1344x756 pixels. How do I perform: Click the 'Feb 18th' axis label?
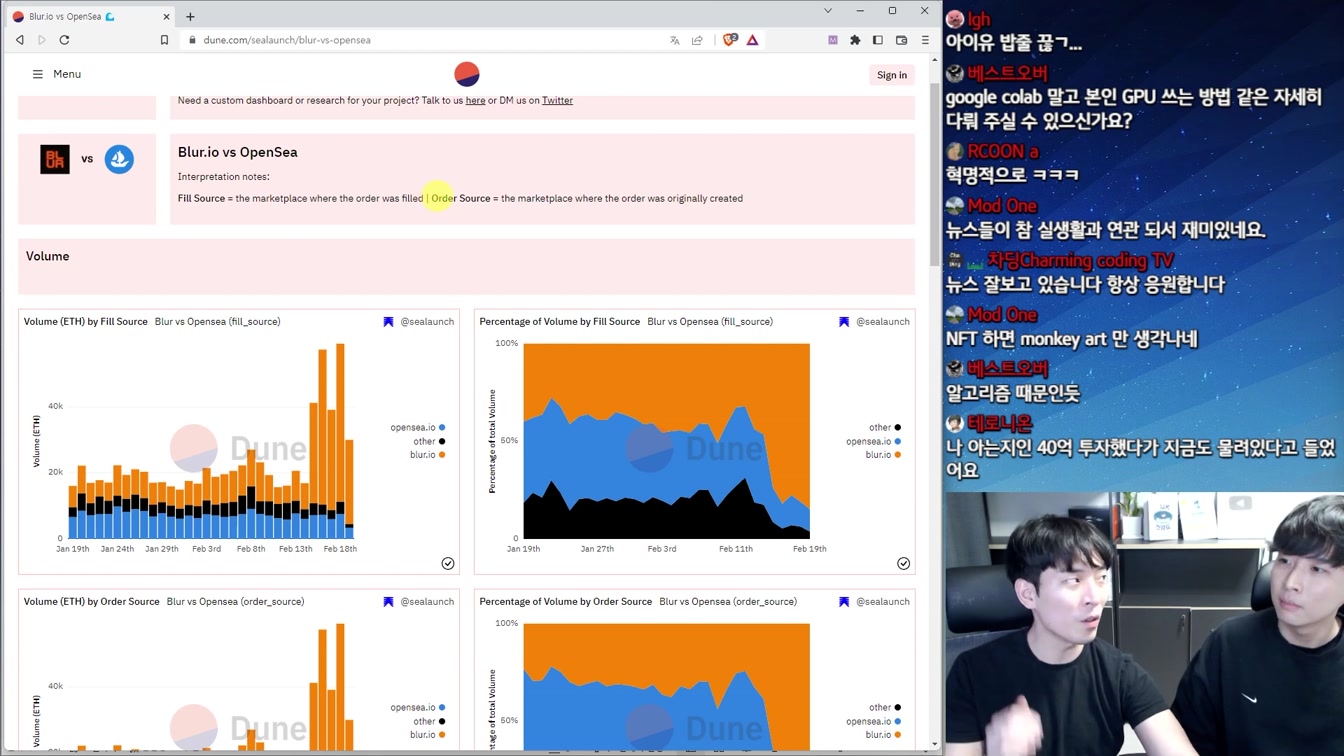point(340,549)
